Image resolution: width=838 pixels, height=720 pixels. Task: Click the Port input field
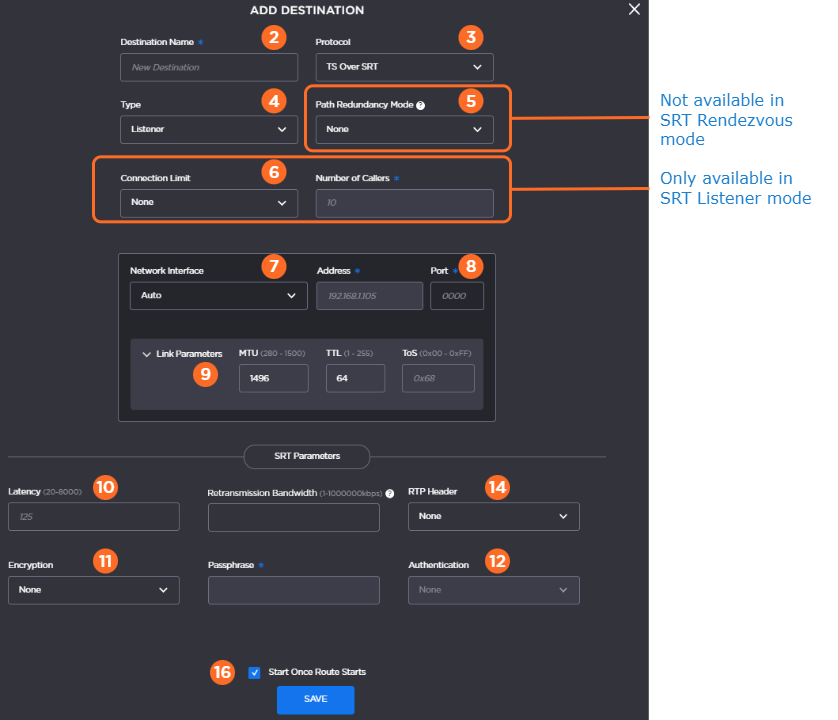click(456, 296)
